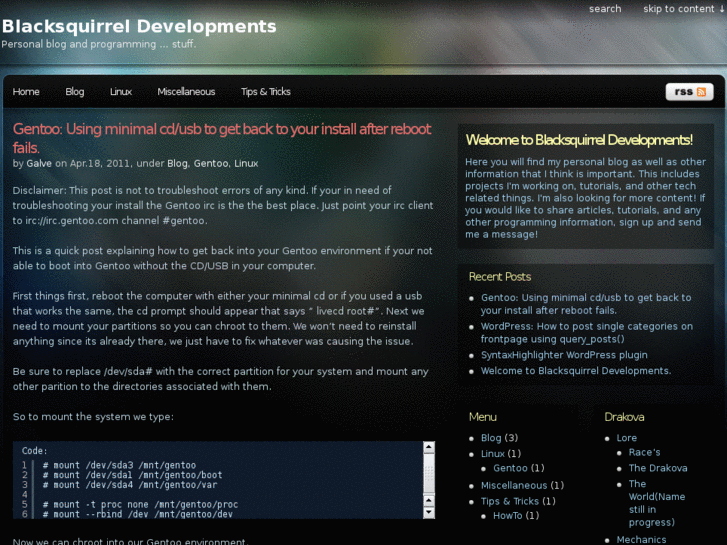Click 'Welcome to Blacksquirrel Developments!' heading
The height and width of the screenshot is (545, 727).
pyautogui.click(x=579, y=140)
